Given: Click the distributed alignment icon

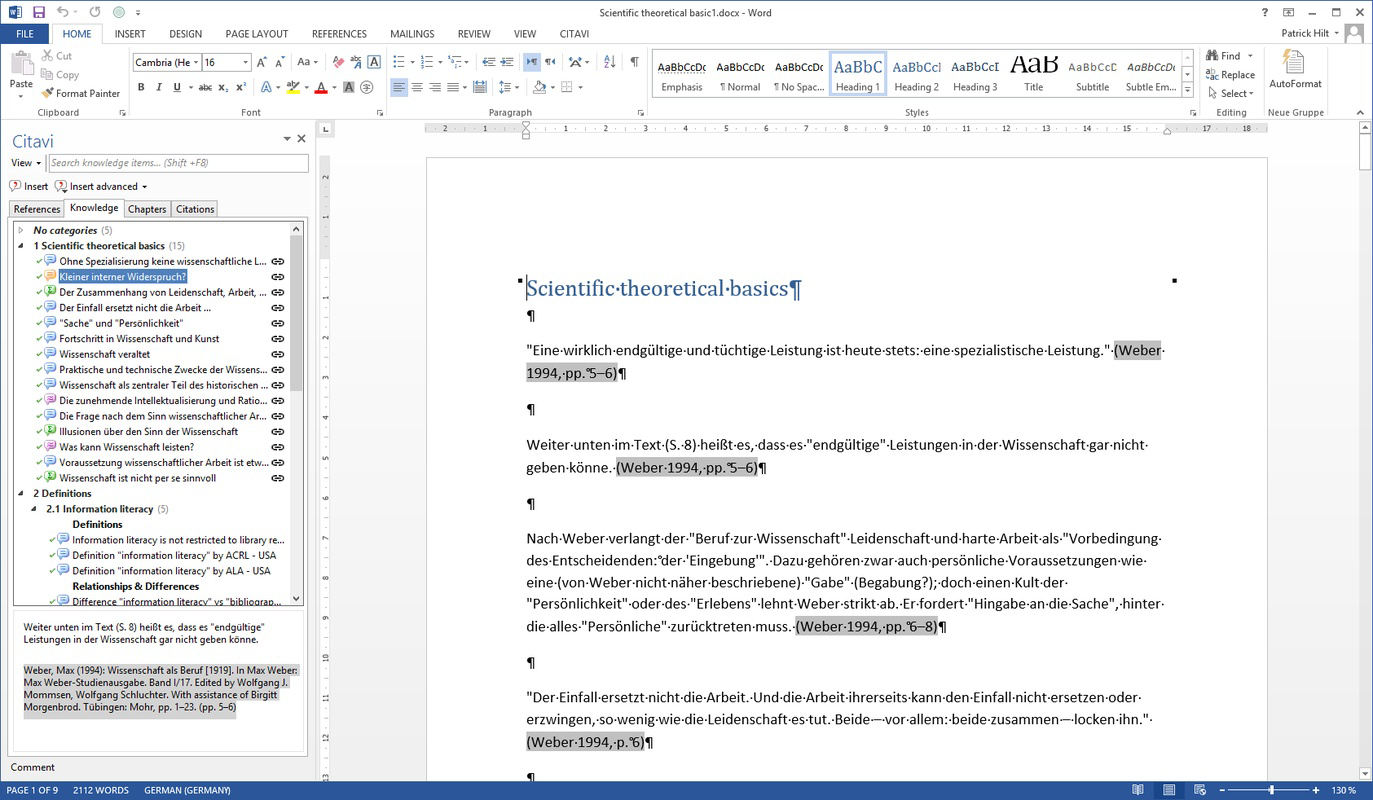Looking at the screenshot, I should click(x=480, y=88).
